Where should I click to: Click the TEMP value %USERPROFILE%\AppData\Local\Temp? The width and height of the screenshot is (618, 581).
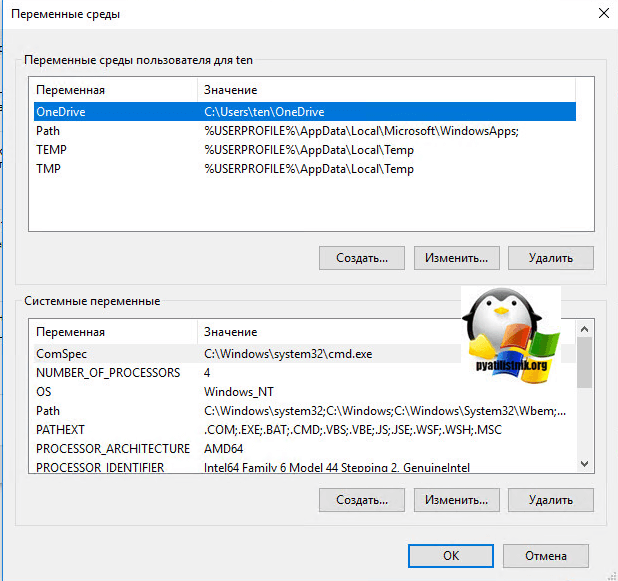click(x=309, y=150)
